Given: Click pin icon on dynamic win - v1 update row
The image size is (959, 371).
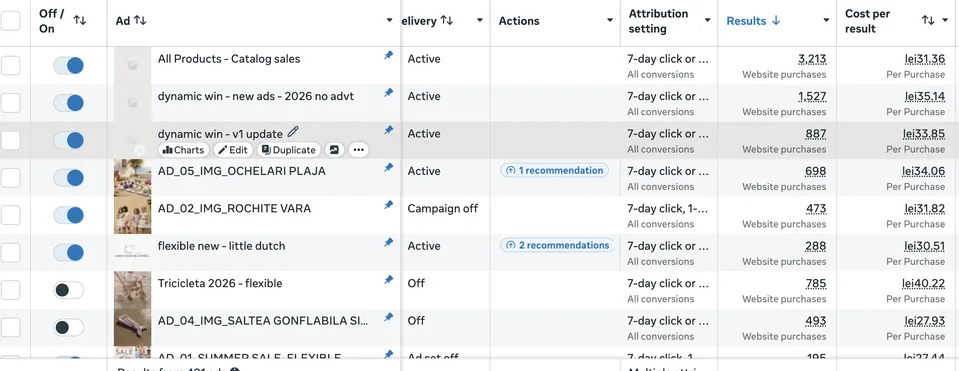Looking at the screenshot, I should coord(388,130).
